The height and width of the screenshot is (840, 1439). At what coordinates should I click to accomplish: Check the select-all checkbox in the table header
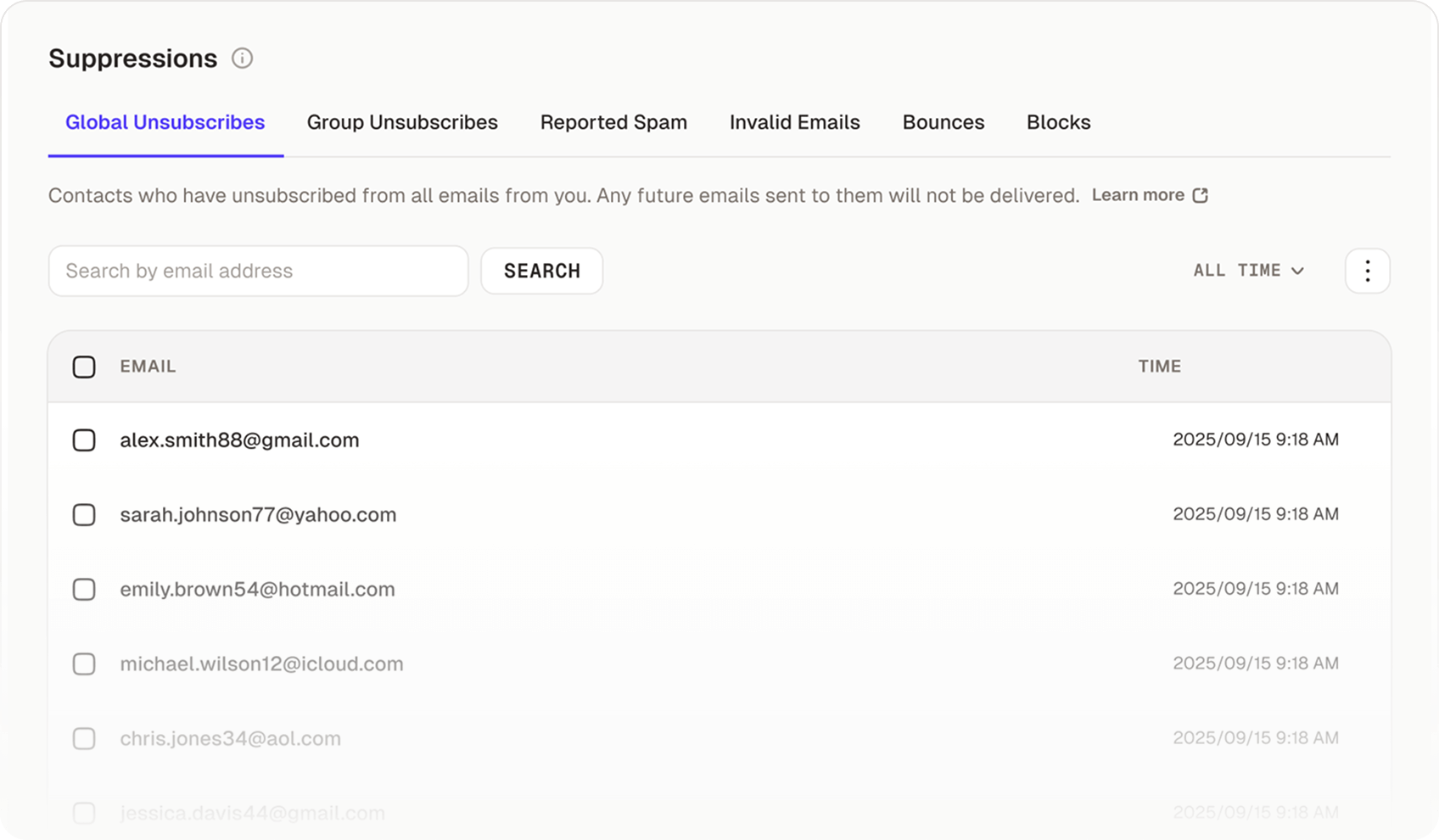point(84,367)
